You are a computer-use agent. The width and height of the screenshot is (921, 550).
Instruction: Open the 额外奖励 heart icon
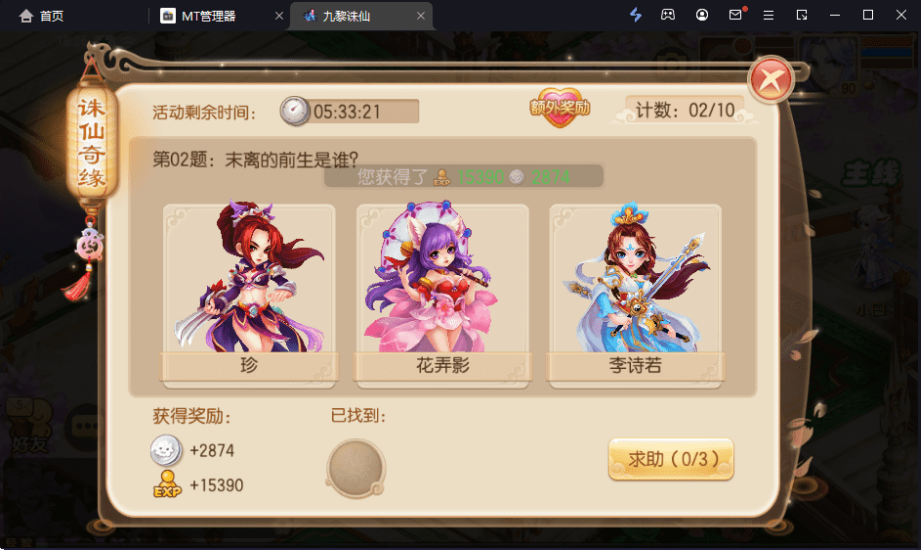[560, 107]
